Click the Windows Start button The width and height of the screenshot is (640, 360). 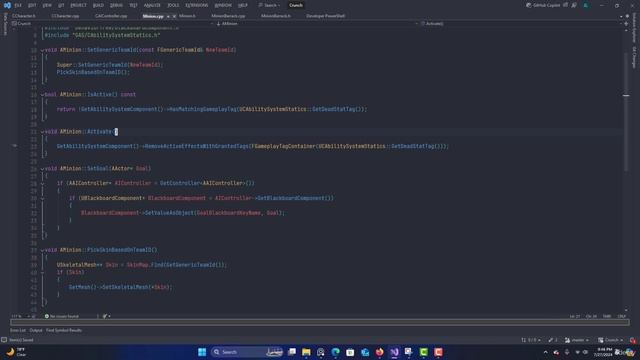click(202, 352)
